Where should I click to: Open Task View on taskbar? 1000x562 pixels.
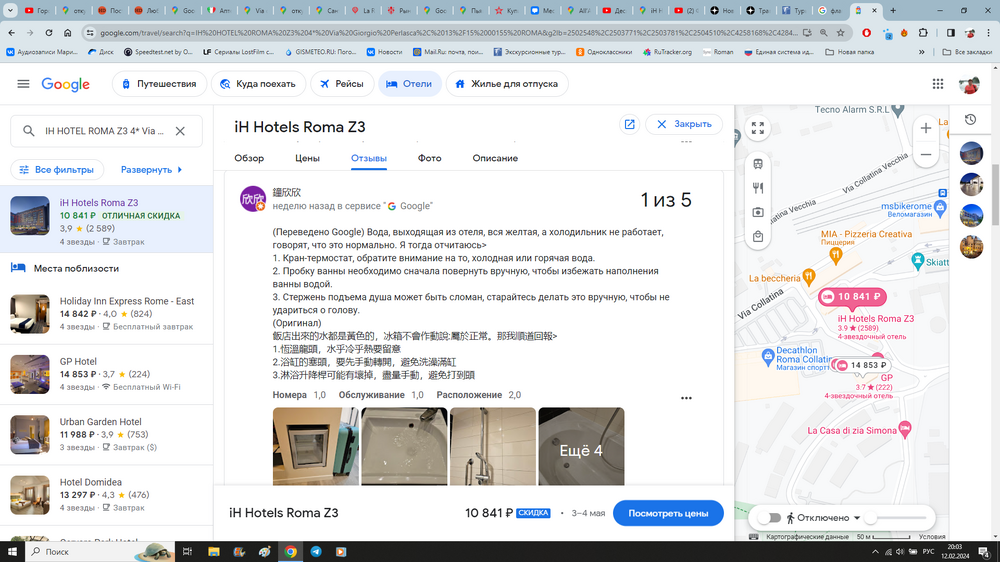[187, 552]
